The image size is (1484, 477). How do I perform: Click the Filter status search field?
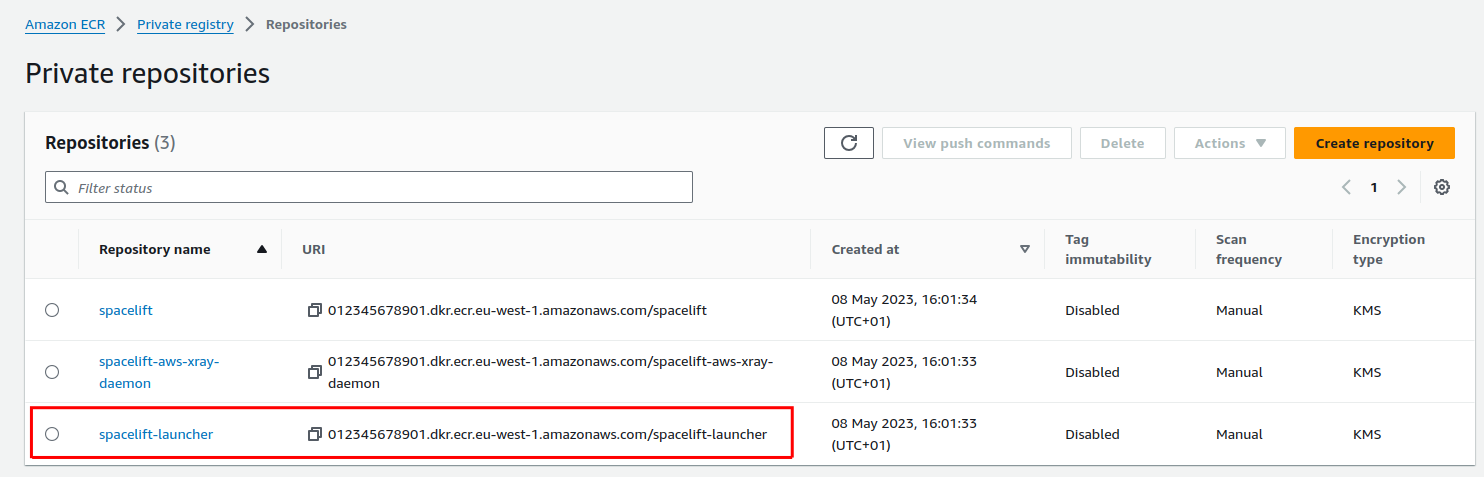click(369, 187)
